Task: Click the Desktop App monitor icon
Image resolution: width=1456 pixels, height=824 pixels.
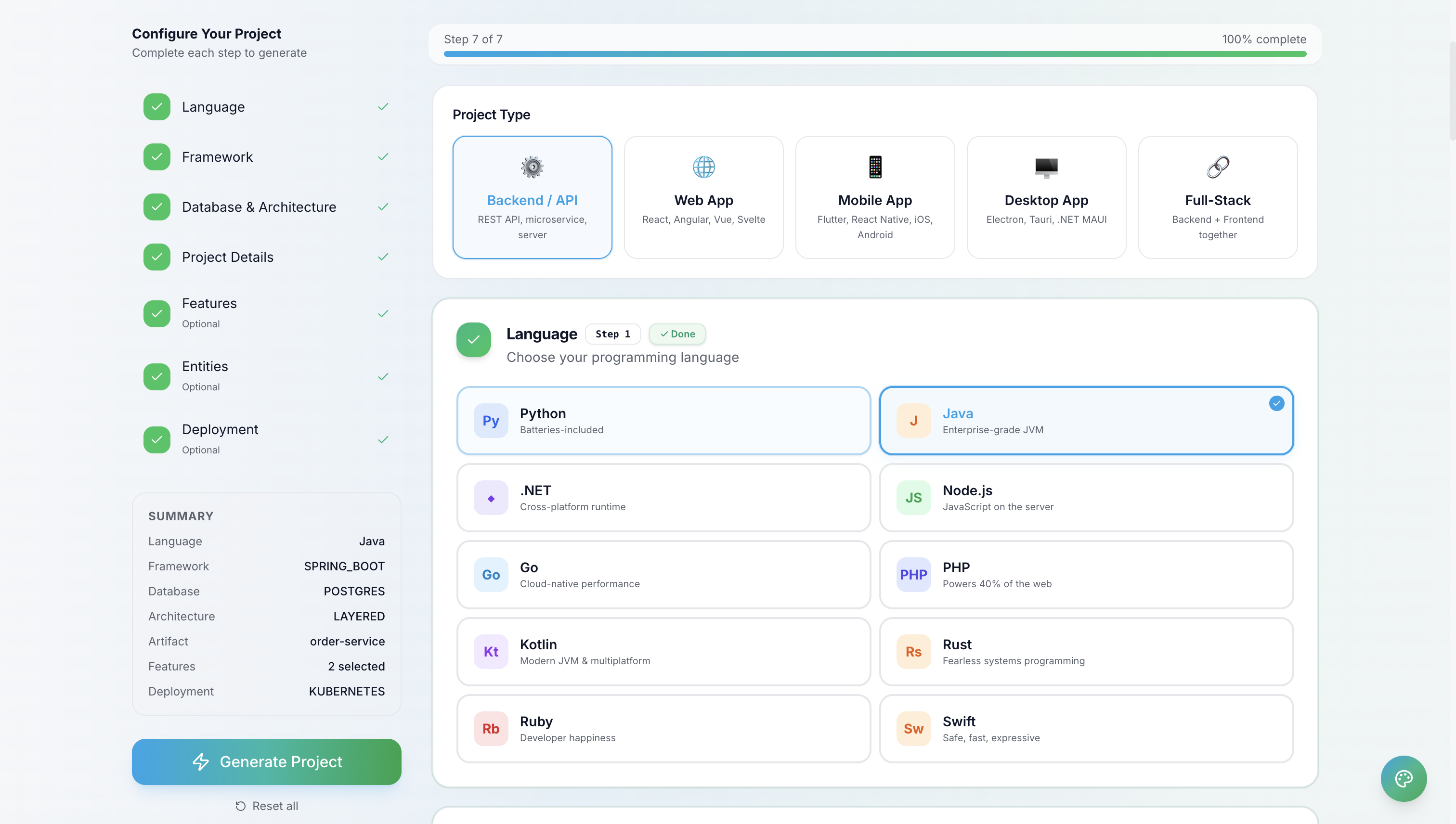Action: 1046,167
